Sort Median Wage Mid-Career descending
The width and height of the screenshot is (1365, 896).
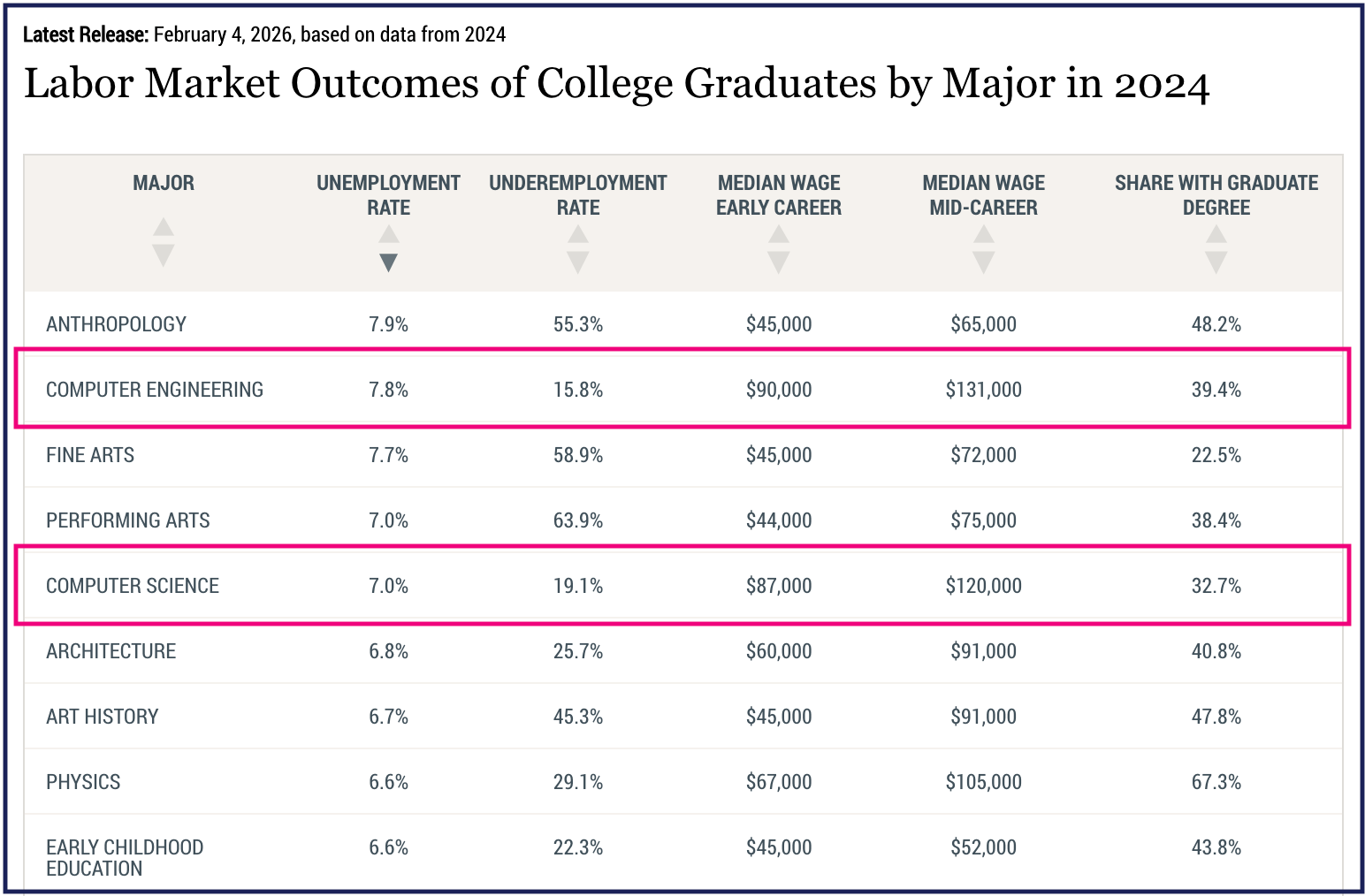(983, 262)
